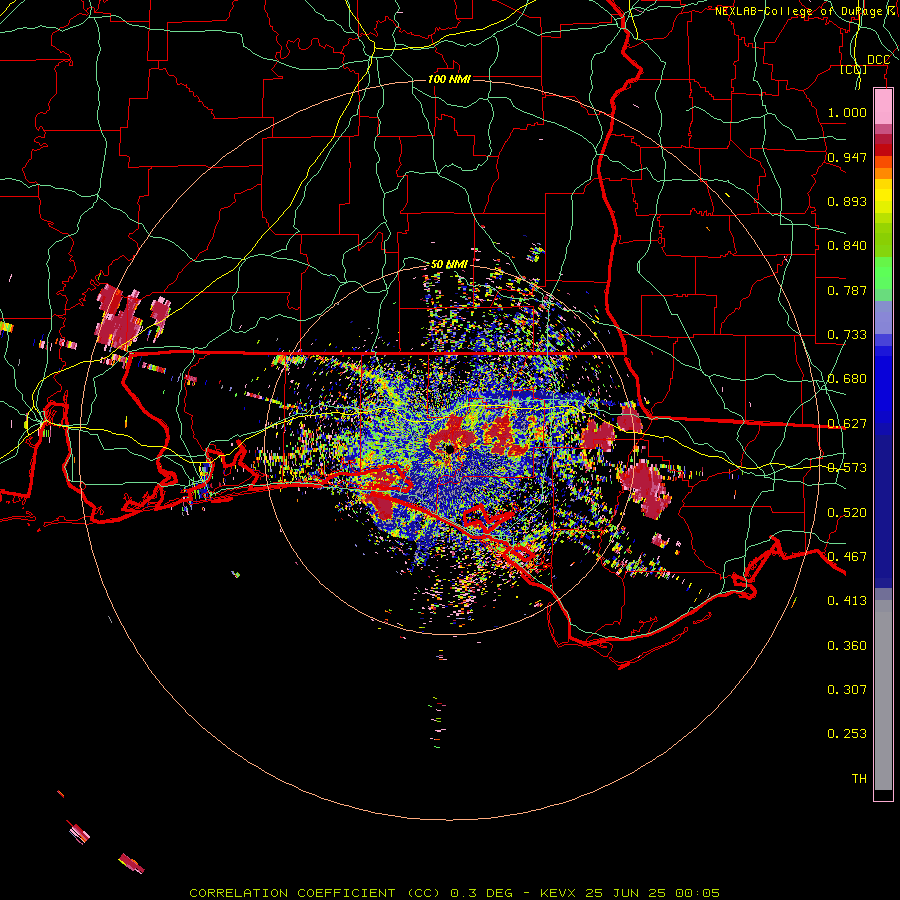Select the 0.947 scale value
900x900 pixels.
point(847,157)
